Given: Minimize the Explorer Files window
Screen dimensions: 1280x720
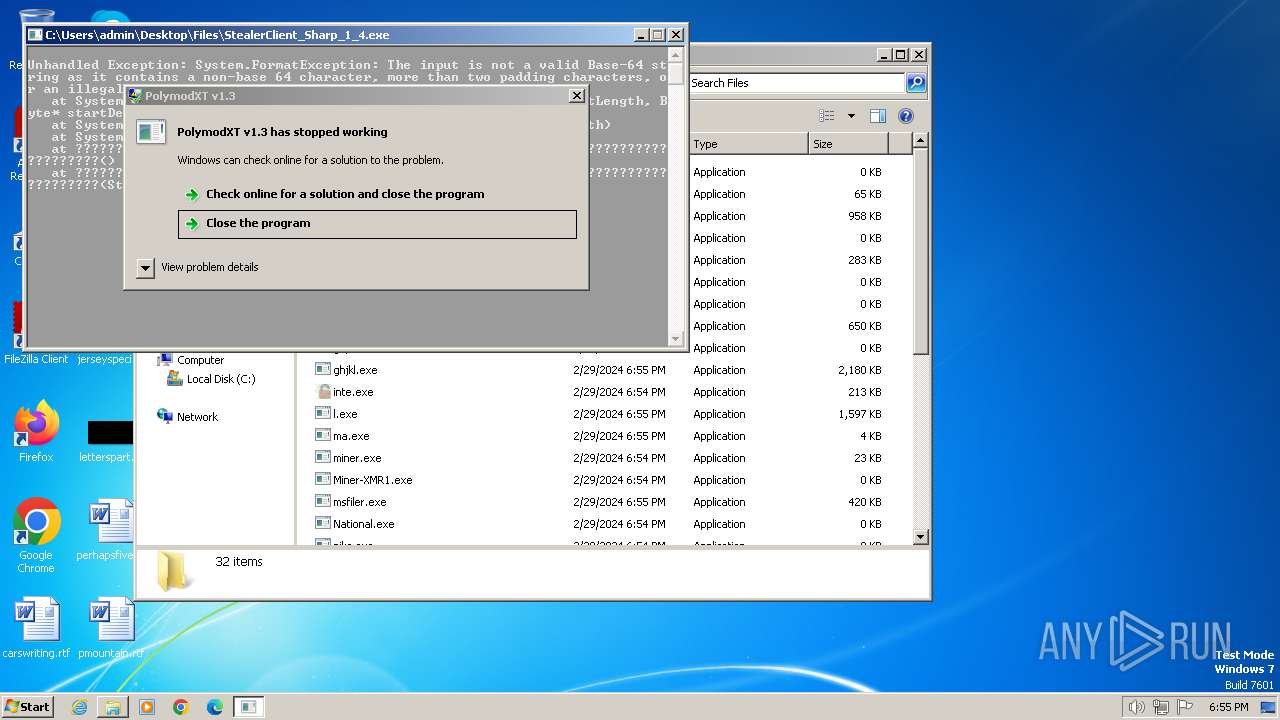Looking at the screenshot, I should click(x=883, y=55).
